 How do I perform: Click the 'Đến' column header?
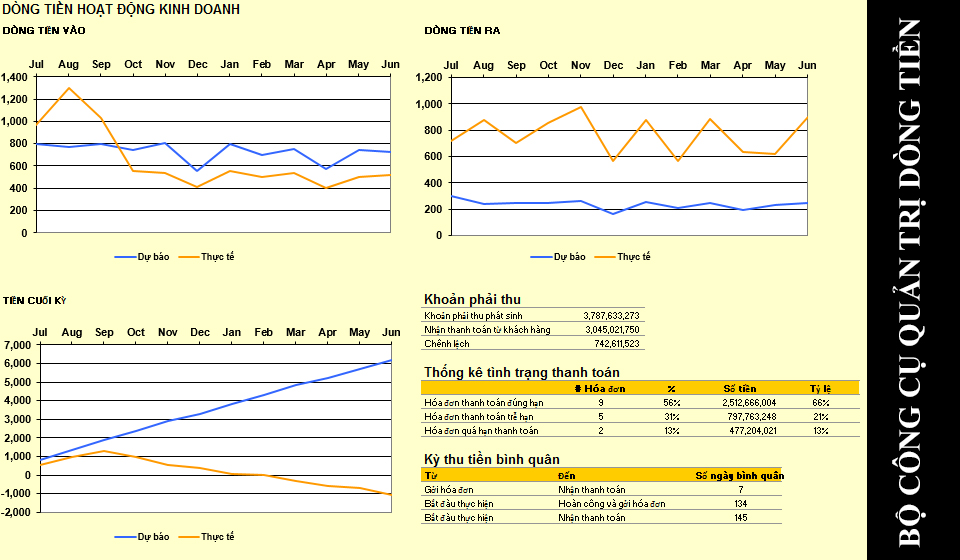tap(566, 476)
